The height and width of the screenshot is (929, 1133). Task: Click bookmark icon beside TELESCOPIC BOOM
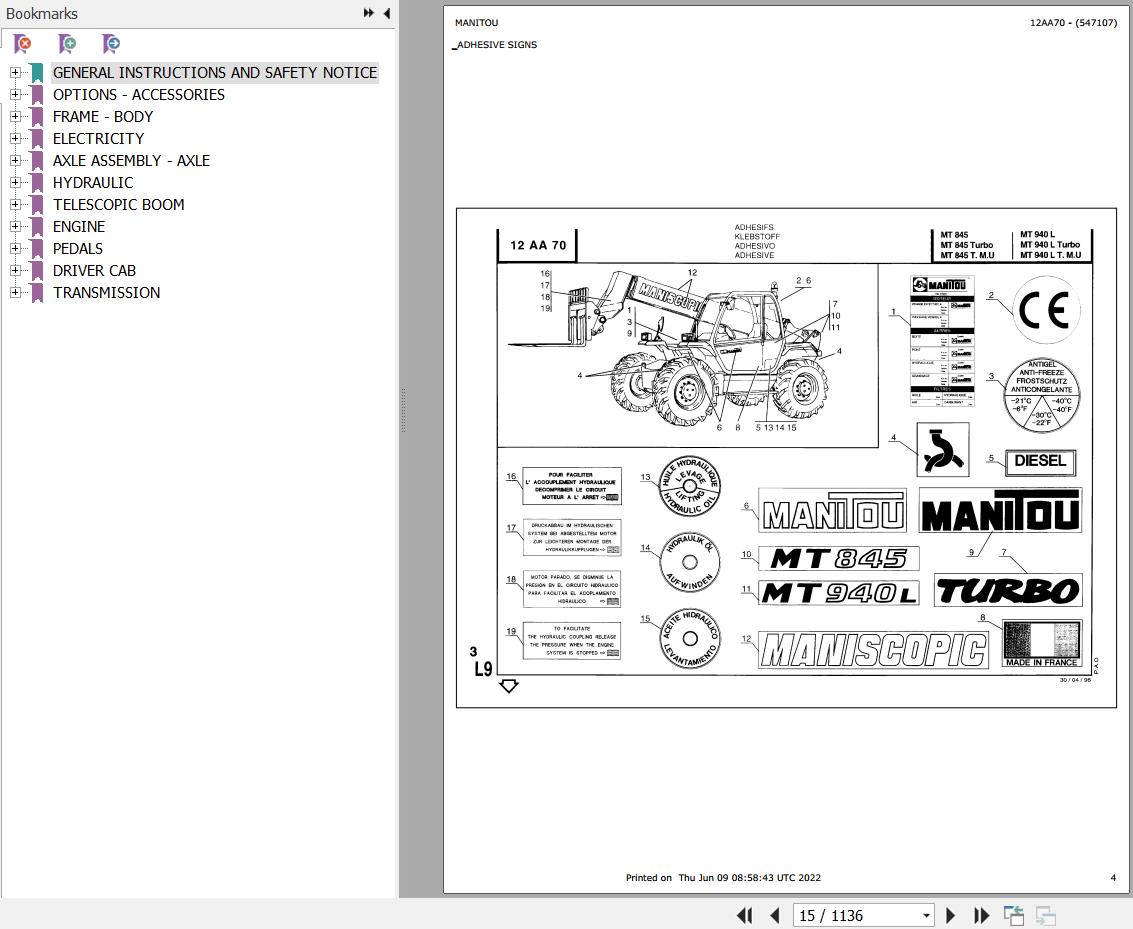click(x=37, y=204)
